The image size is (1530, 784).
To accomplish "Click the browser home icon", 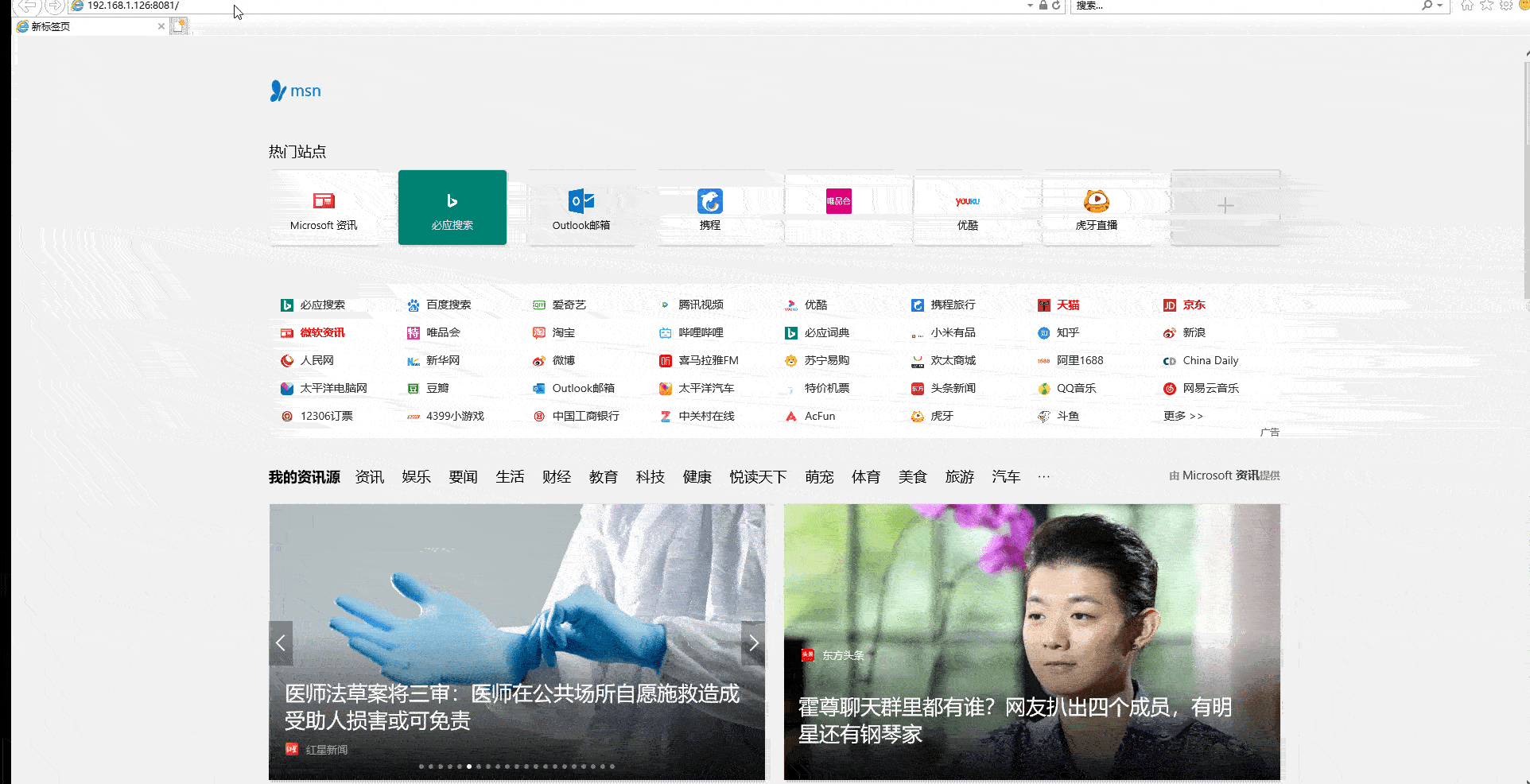I will [1467, 6].
